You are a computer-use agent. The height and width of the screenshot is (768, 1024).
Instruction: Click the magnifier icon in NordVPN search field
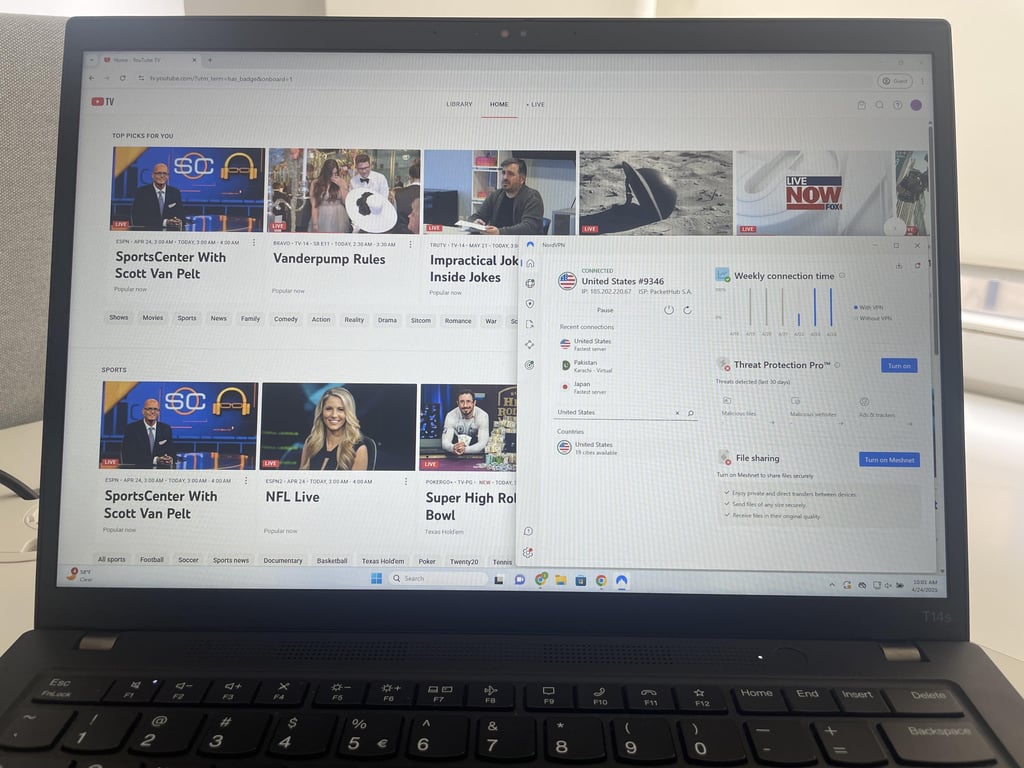tap(690, 413)
